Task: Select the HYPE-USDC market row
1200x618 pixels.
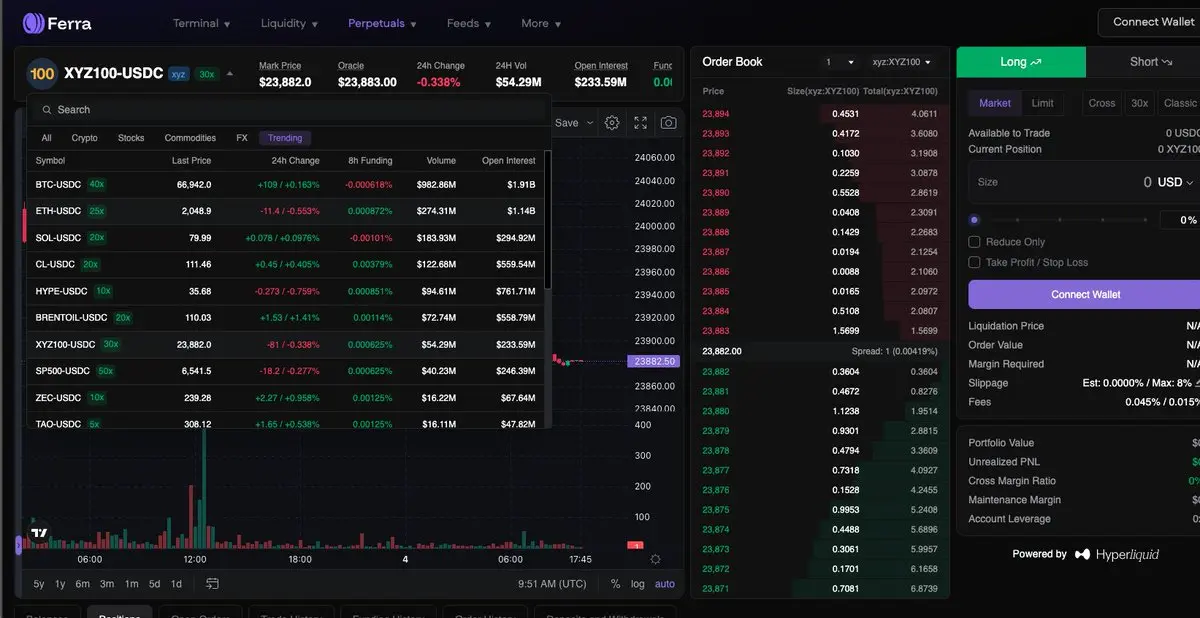Action: click(285, 292)
